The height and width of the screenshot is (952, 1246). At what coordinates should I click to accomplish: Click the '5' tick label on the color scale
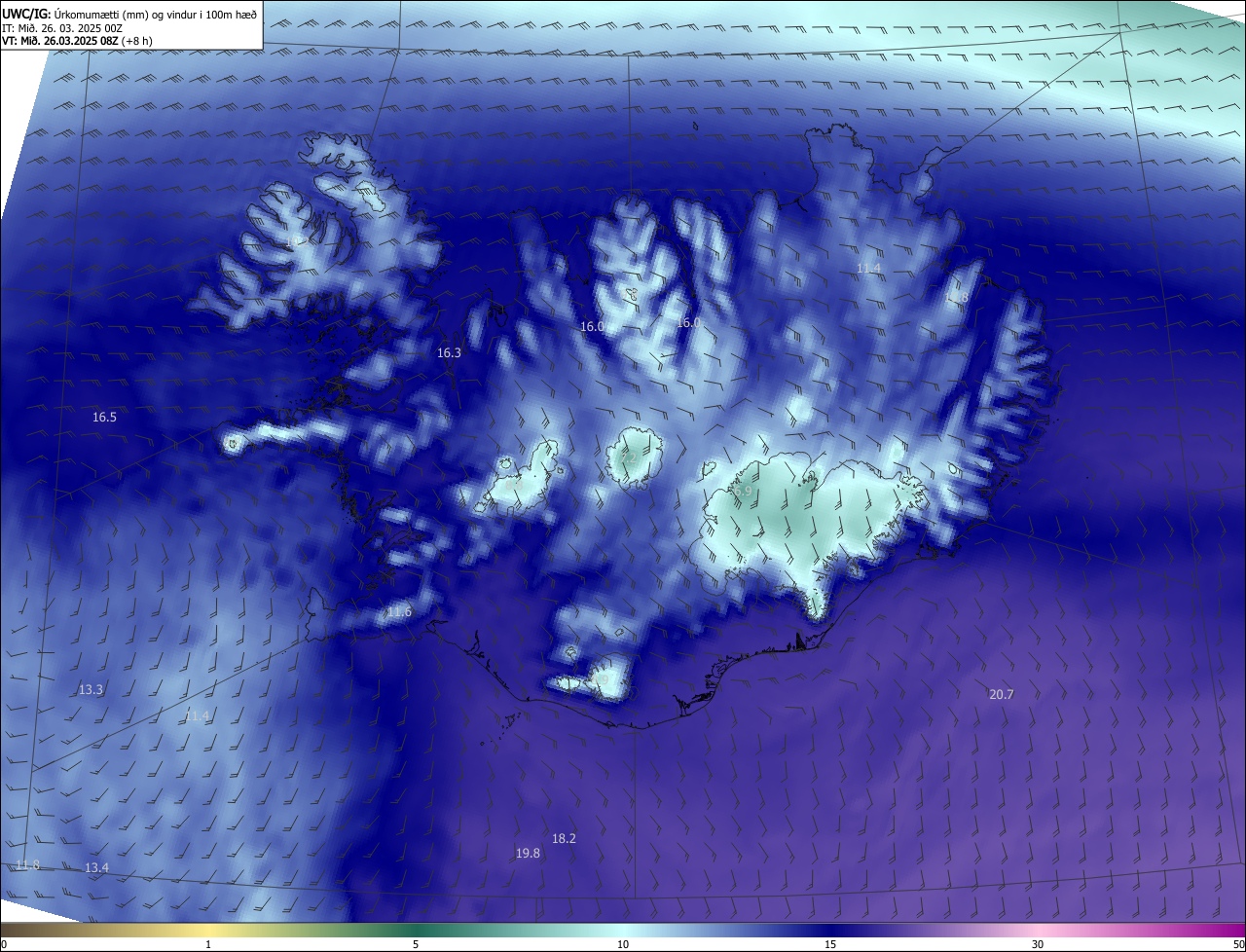[416, 945]
